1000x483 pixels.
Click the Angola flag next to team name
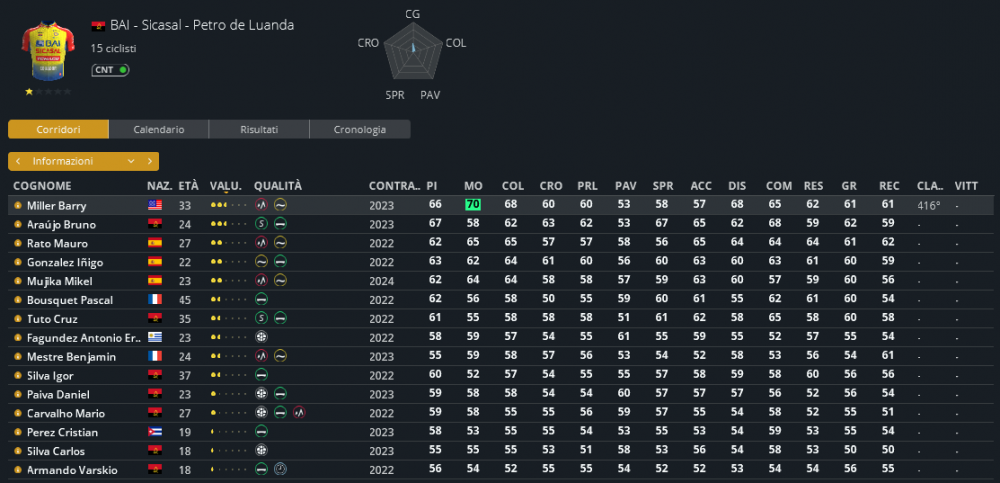[x=98, y=26]
